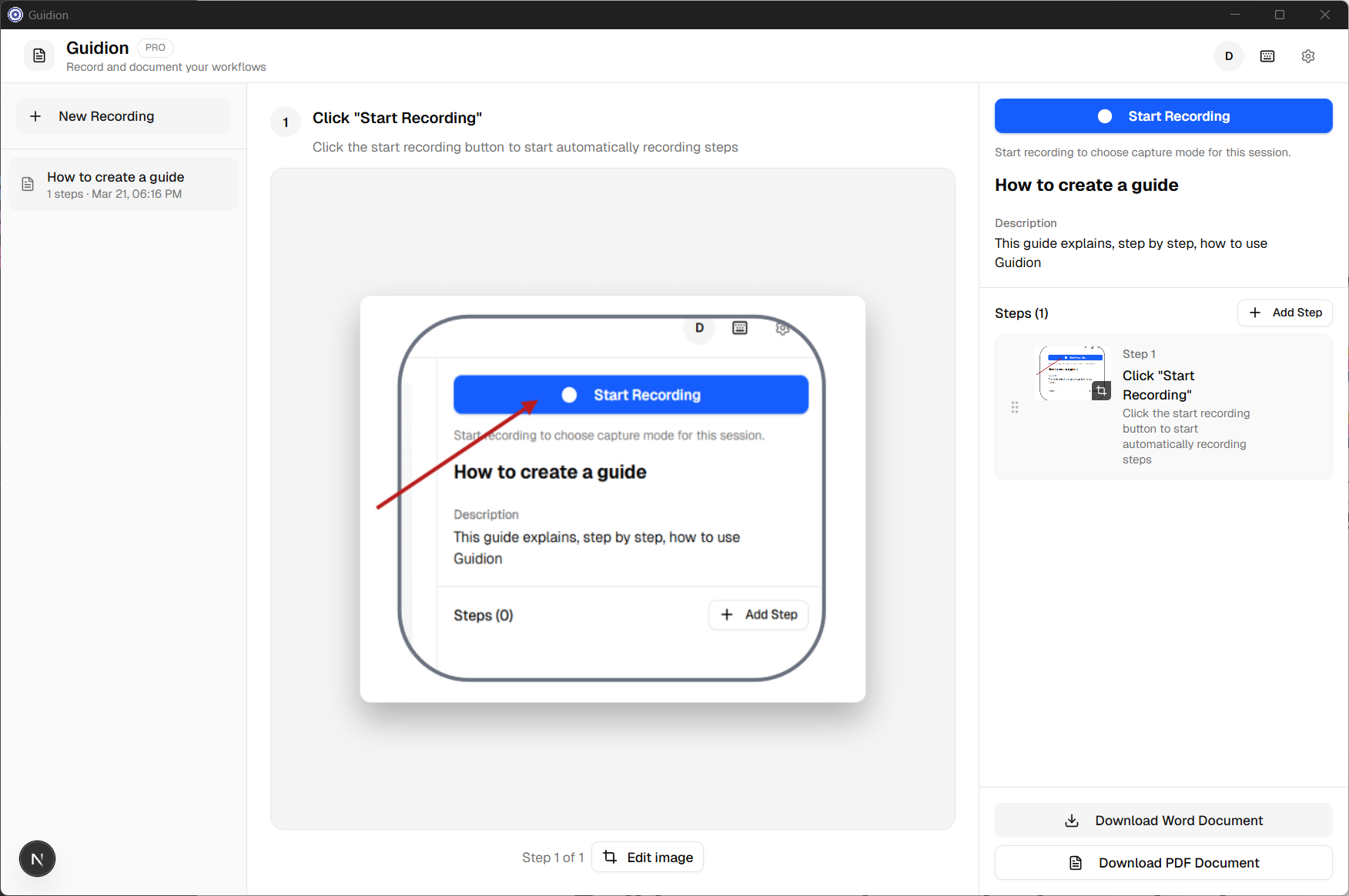Viewport: 1349px width, 896px height.
Task: Edit main step description under heading
Action: pyautogui.click(x=525, y=147)
